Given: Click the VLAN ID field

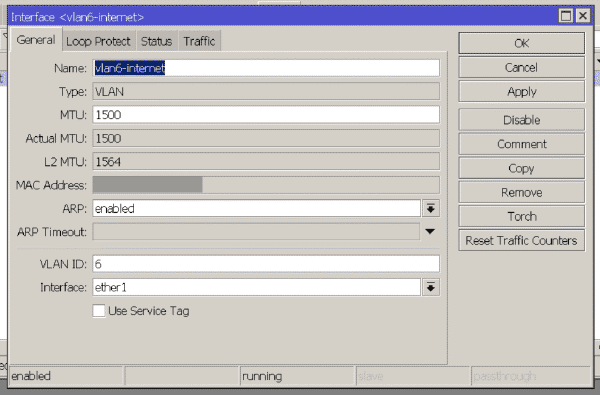Looking at the screenshot, I should pyautogui.click(x=266, y=264).
